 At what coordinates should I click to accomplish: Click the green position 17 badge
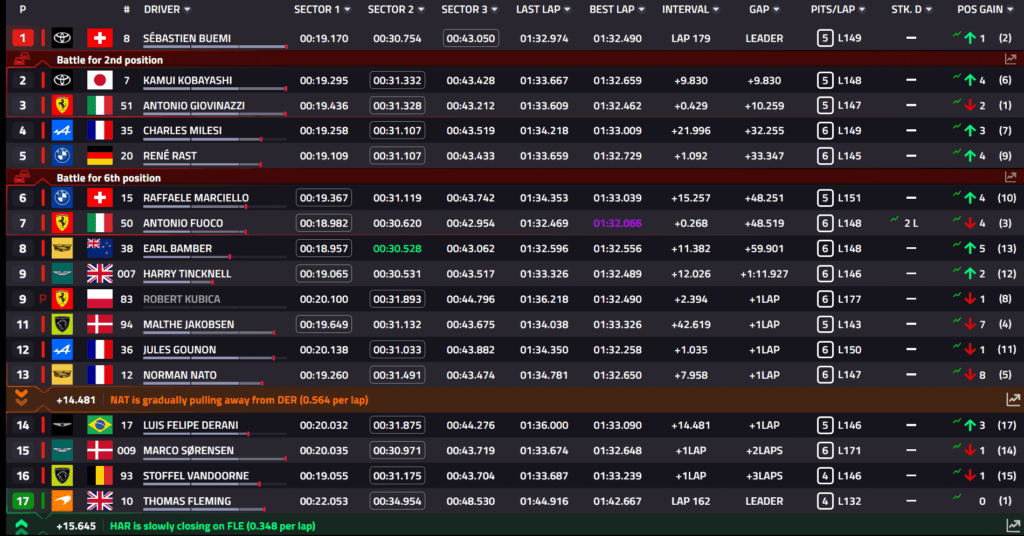[22, 501]
